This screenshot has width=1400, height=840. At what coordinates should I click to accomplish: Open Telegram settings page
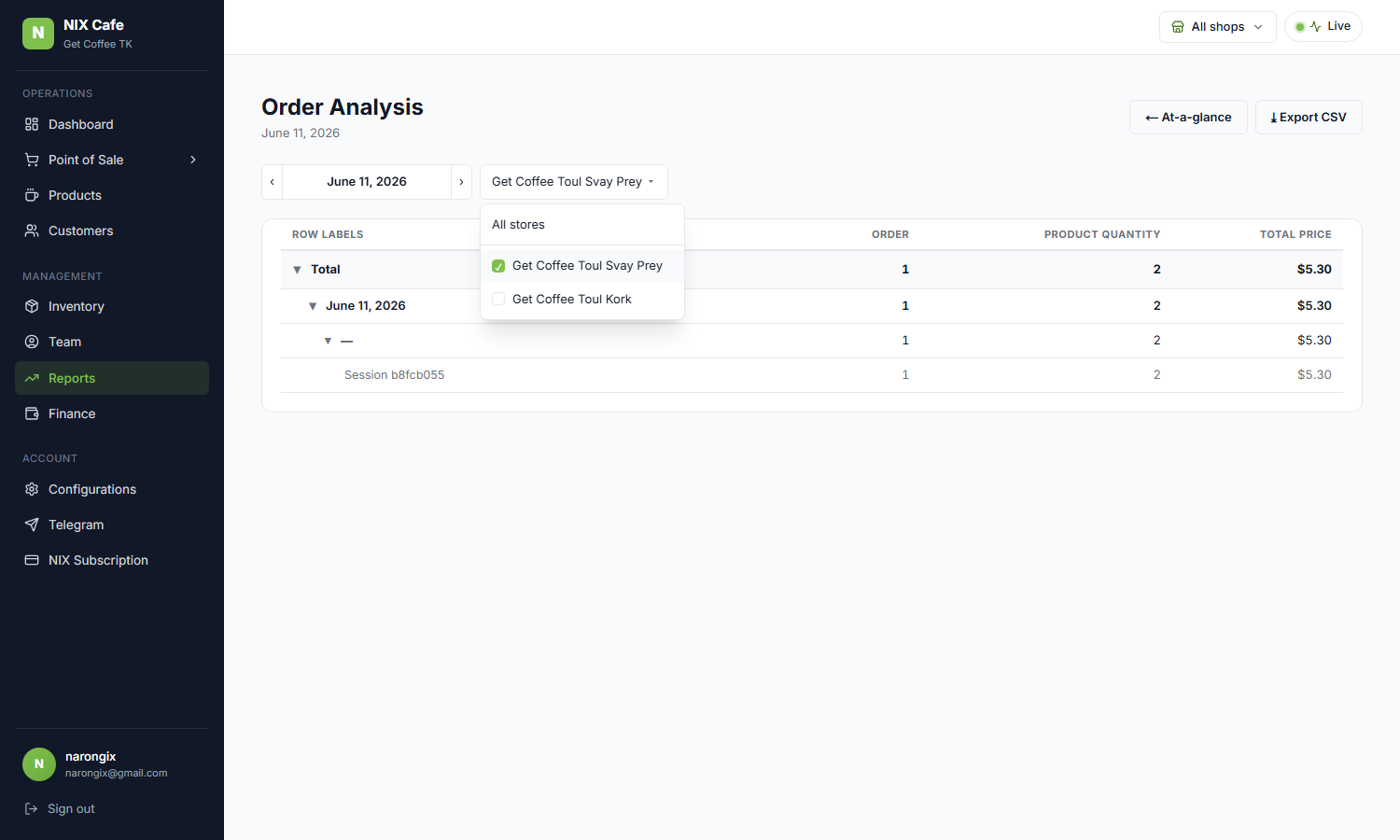112,525
